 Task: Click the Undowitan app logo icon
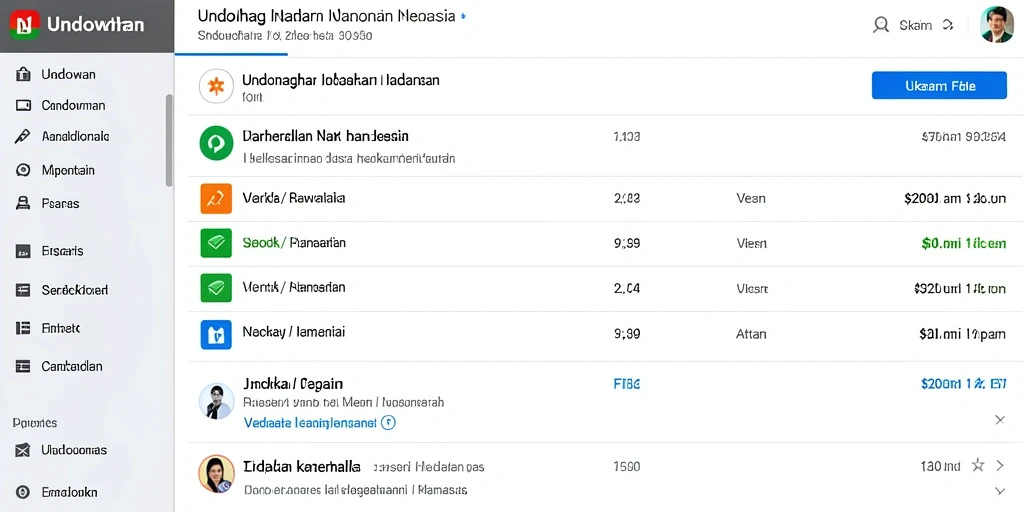25,25
